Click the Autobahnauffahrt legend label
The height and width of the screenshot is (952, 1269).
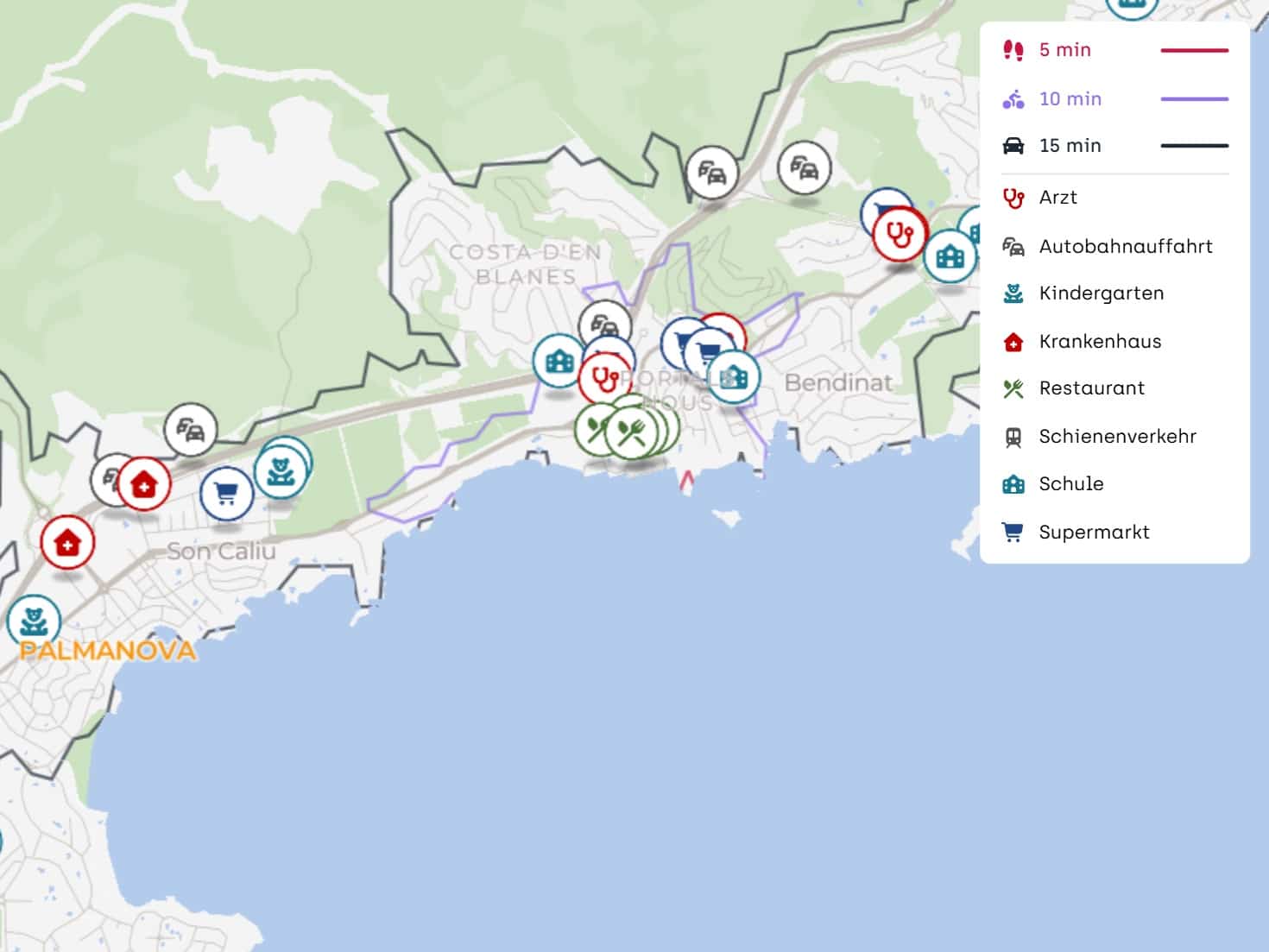click(1125, 247)
